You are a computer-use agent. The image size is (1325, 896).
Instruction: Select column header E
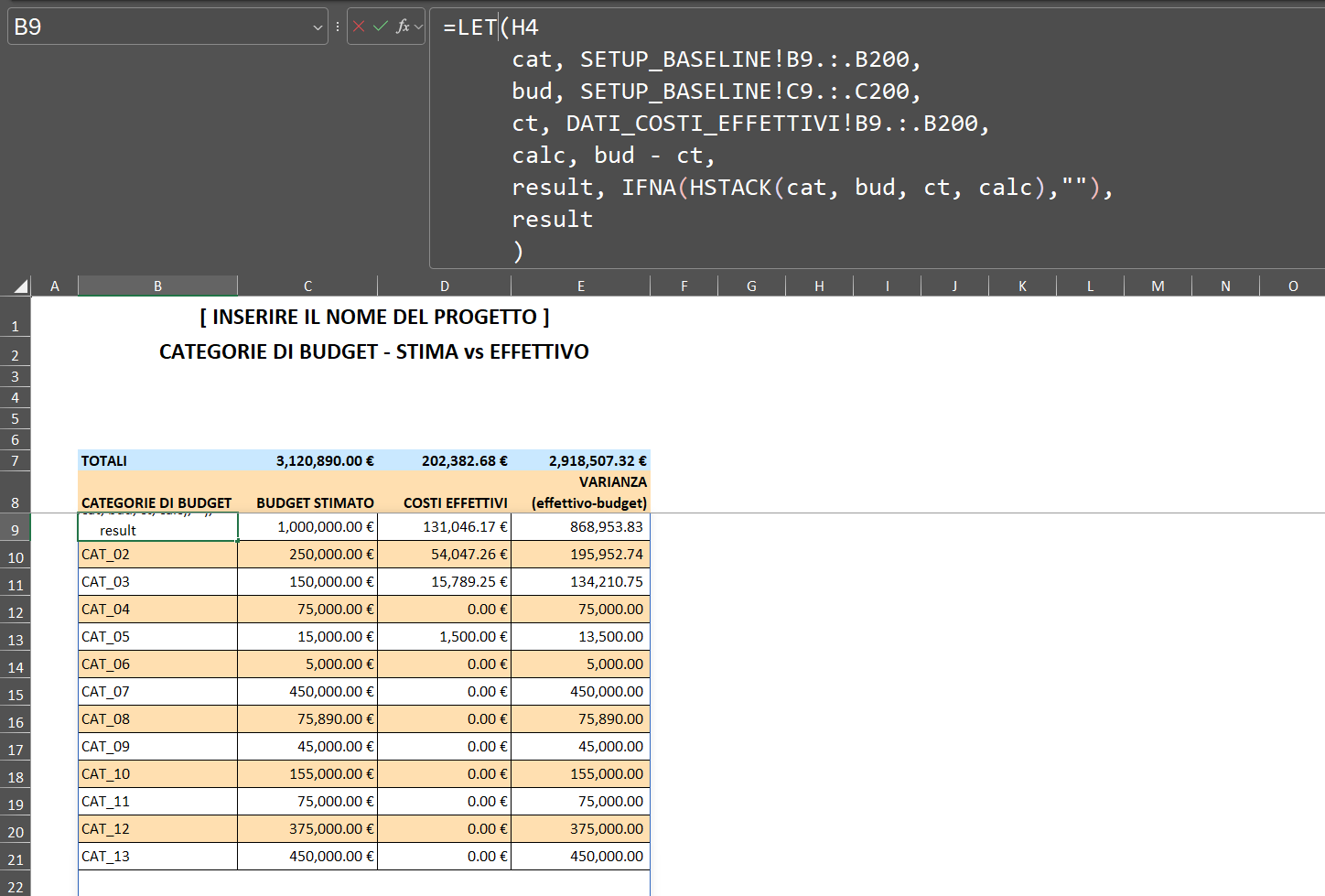tap(580, 286)
